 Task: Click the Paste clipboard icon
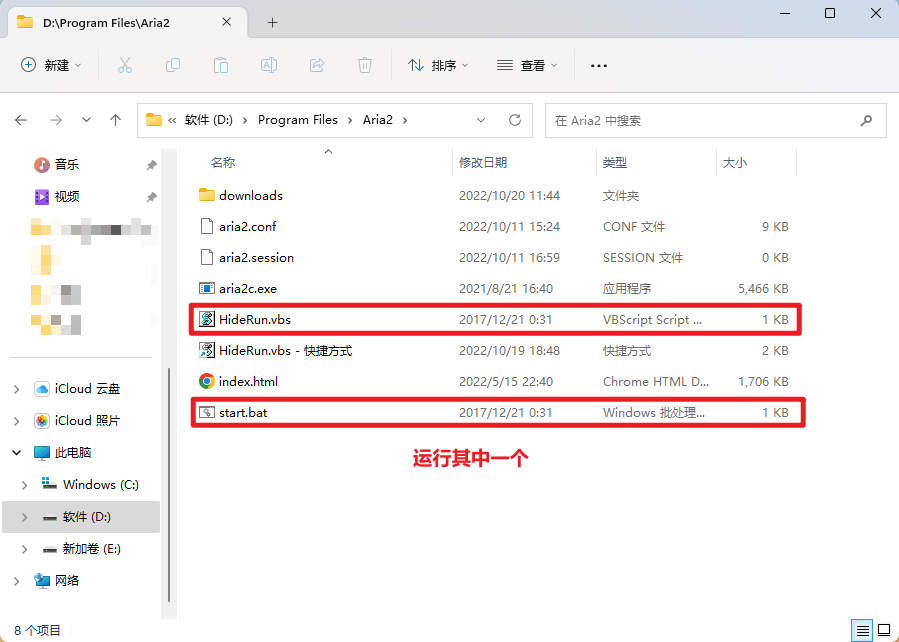(x=221, y=65)
